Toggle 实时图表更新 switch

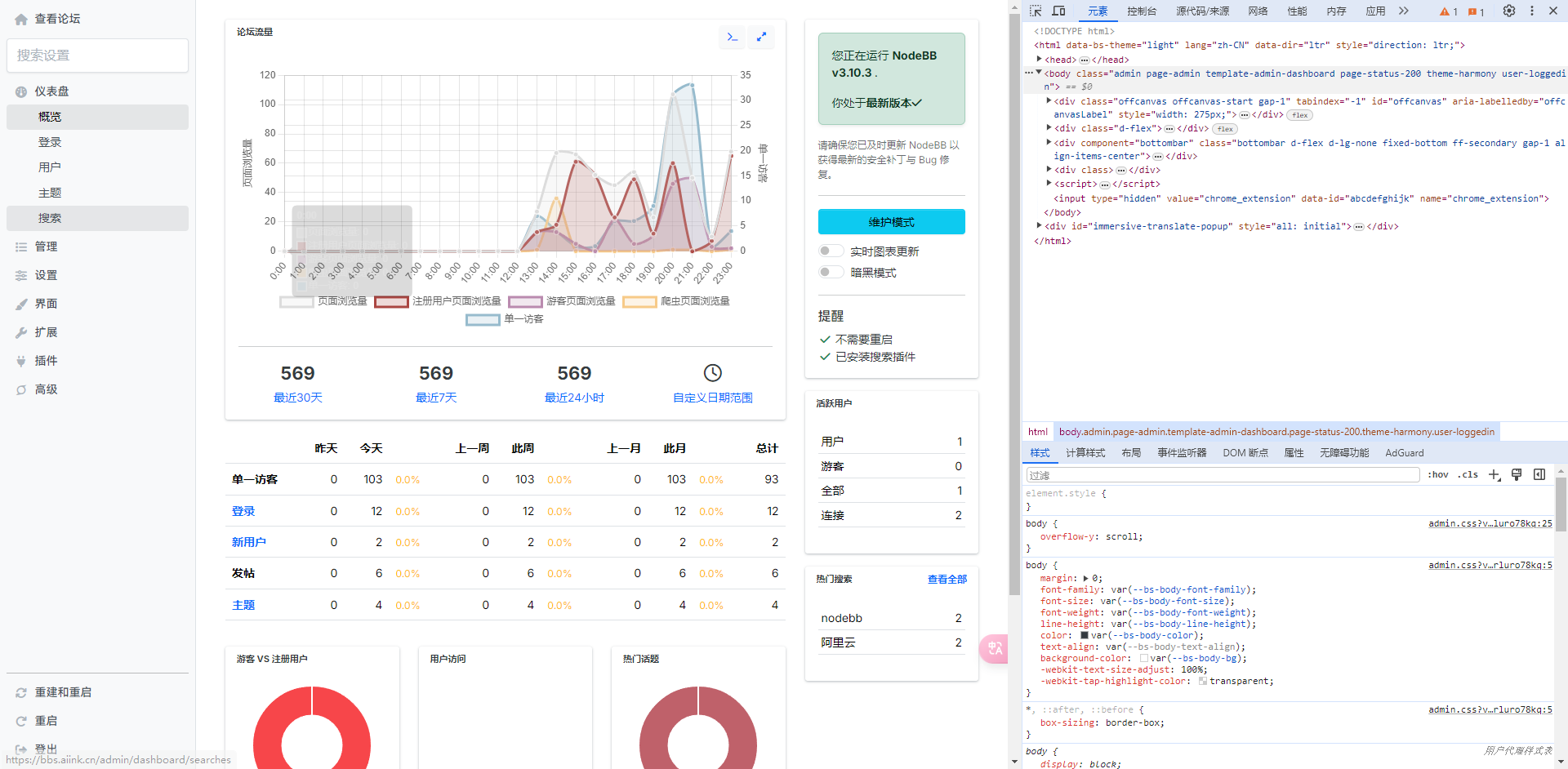(x=831, y=251)
